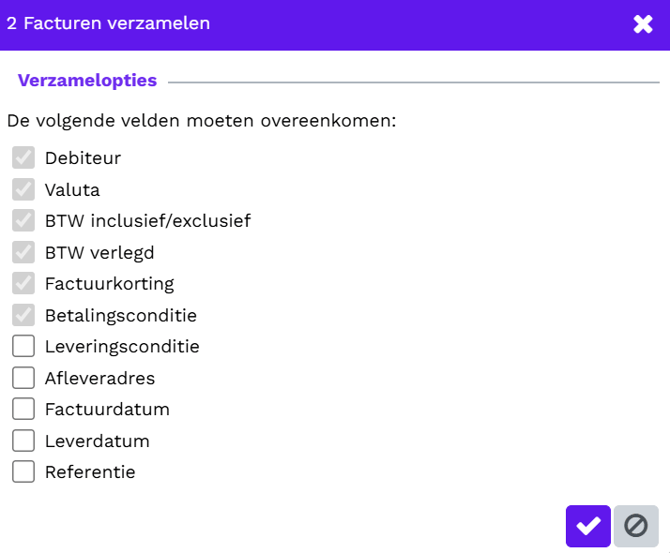This screenshot has height=553, width=670.
Task: Click the disabled Valuta checkbox
Action: click(24, 189)
